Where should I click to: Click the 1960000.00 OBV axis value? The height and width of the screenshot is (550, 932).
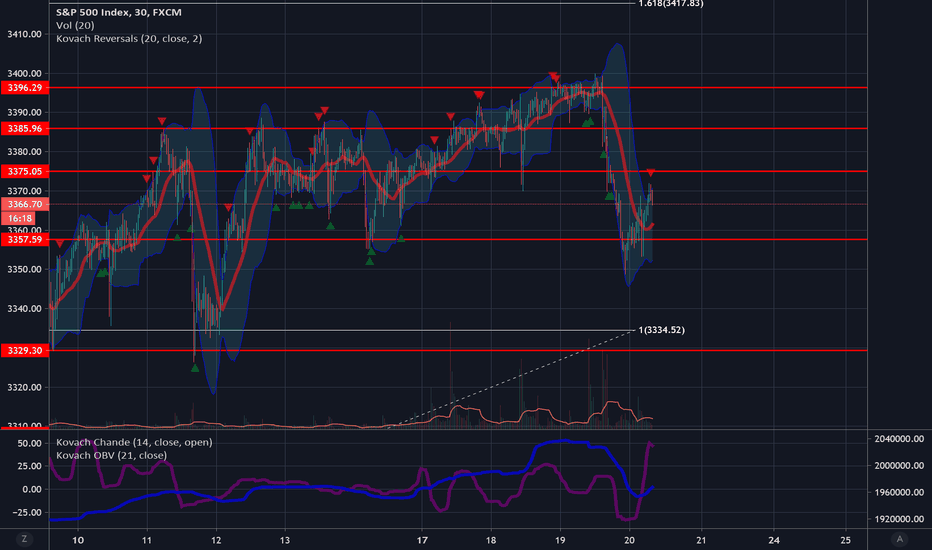[x=899, y=492]
